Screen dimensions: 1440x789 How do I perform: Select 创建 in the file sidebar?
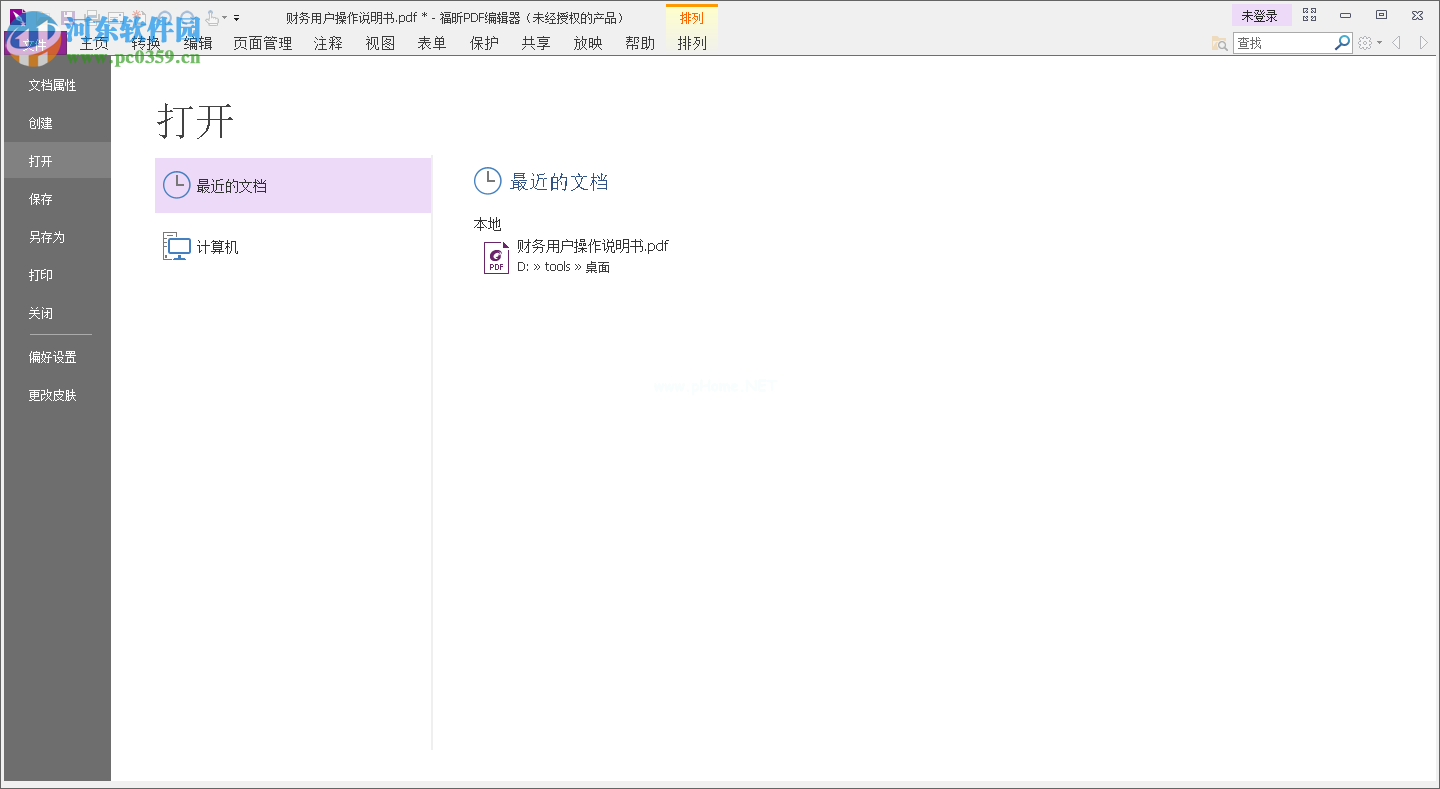click(57, 123)
